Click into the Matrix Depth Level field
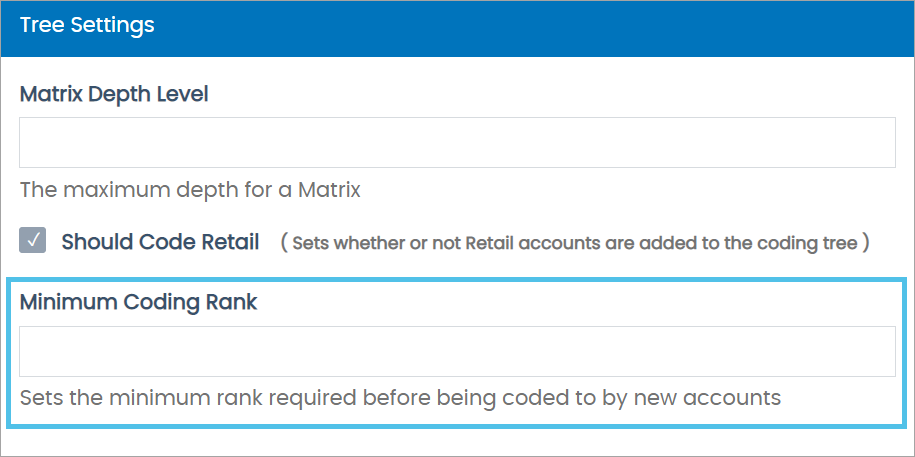The height and width of the screenshot is (457, 915). [457, 143]
